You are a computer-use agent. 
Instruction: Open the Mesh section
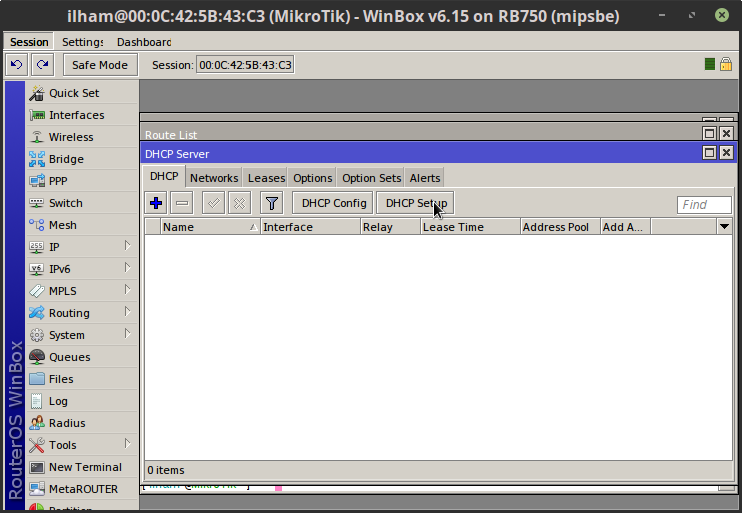click(x=81, y=225)
